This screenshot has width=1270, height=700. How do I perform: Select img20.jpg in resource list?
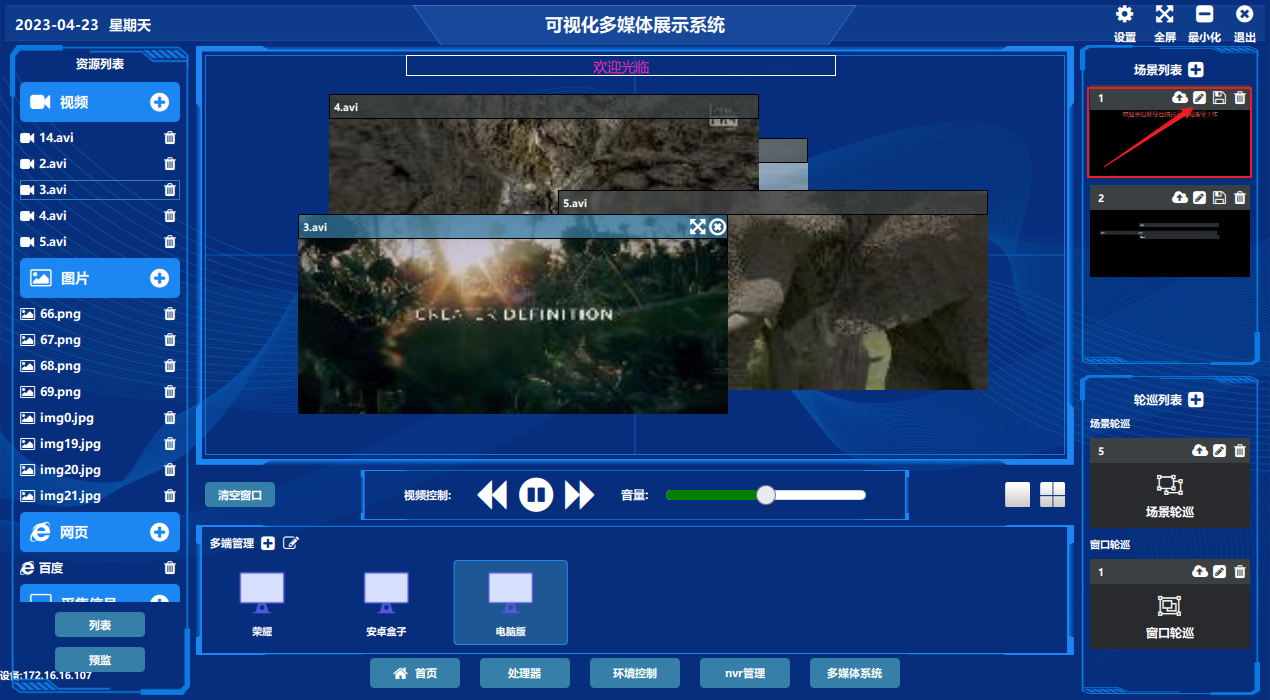[x=70, y=470]
